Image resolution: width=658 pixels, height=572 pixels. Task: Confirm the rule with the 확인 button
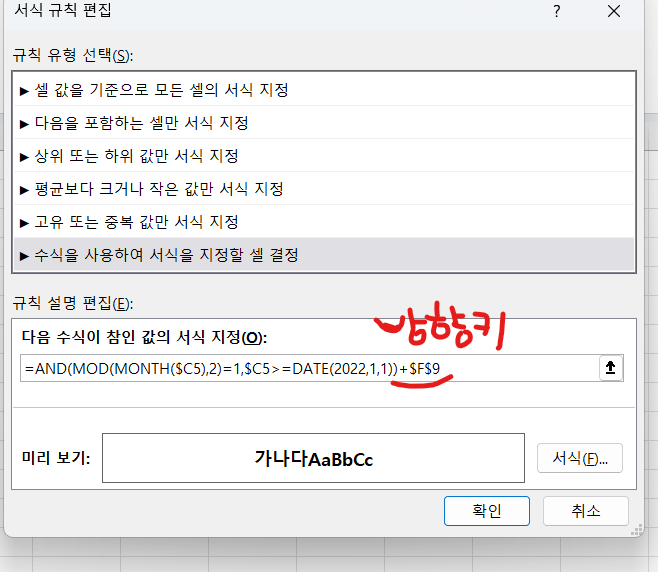pyautogui.click(x=485, y=510)
